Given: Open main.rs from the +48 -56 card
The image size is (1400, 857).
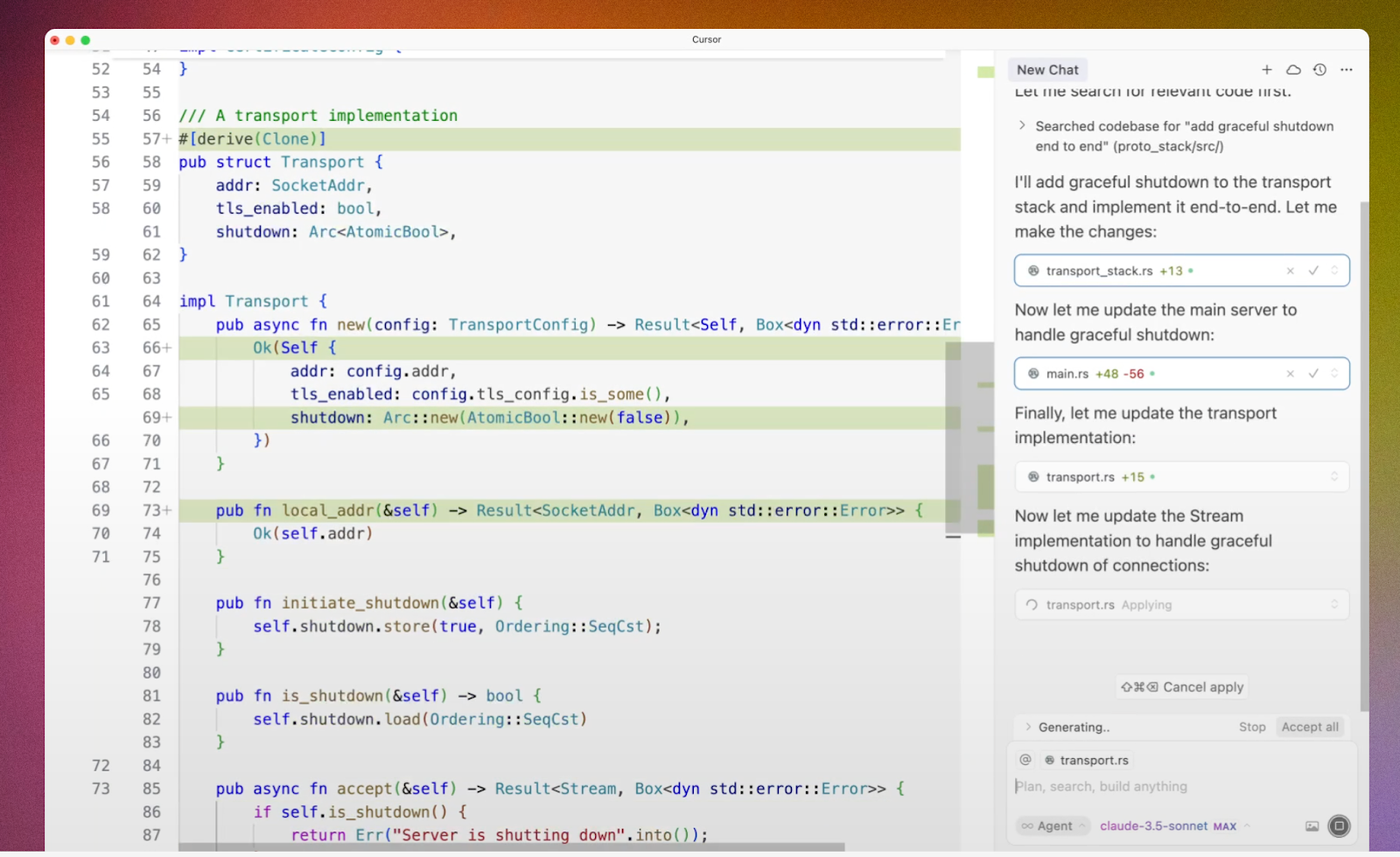Looking at the screenshot, I should coord(1067,374).
